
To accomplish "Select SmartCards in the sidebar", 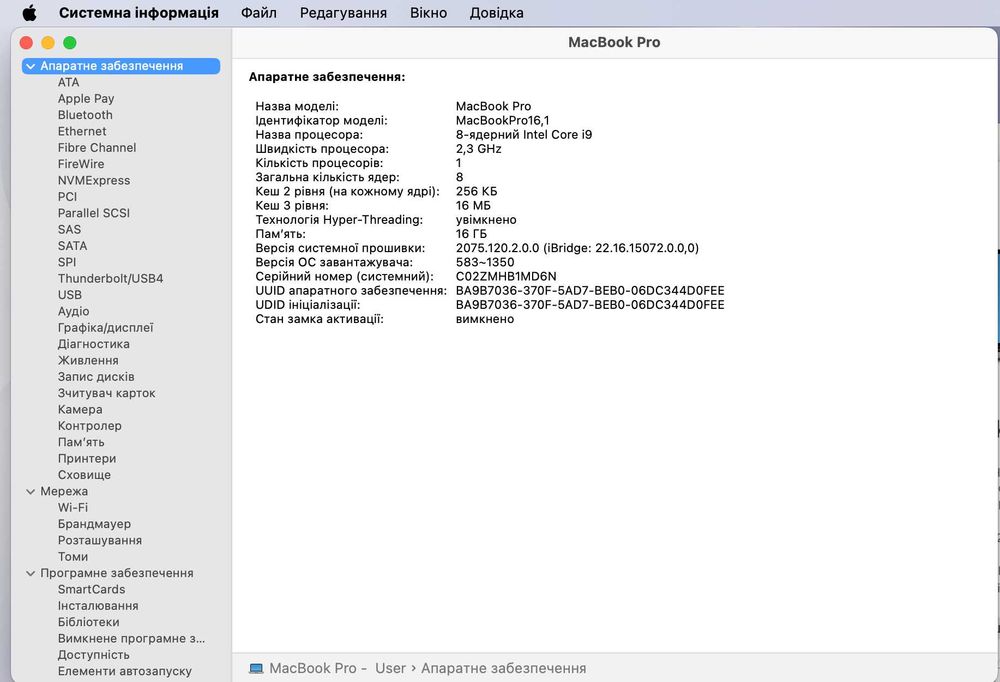I will (91, 589).
